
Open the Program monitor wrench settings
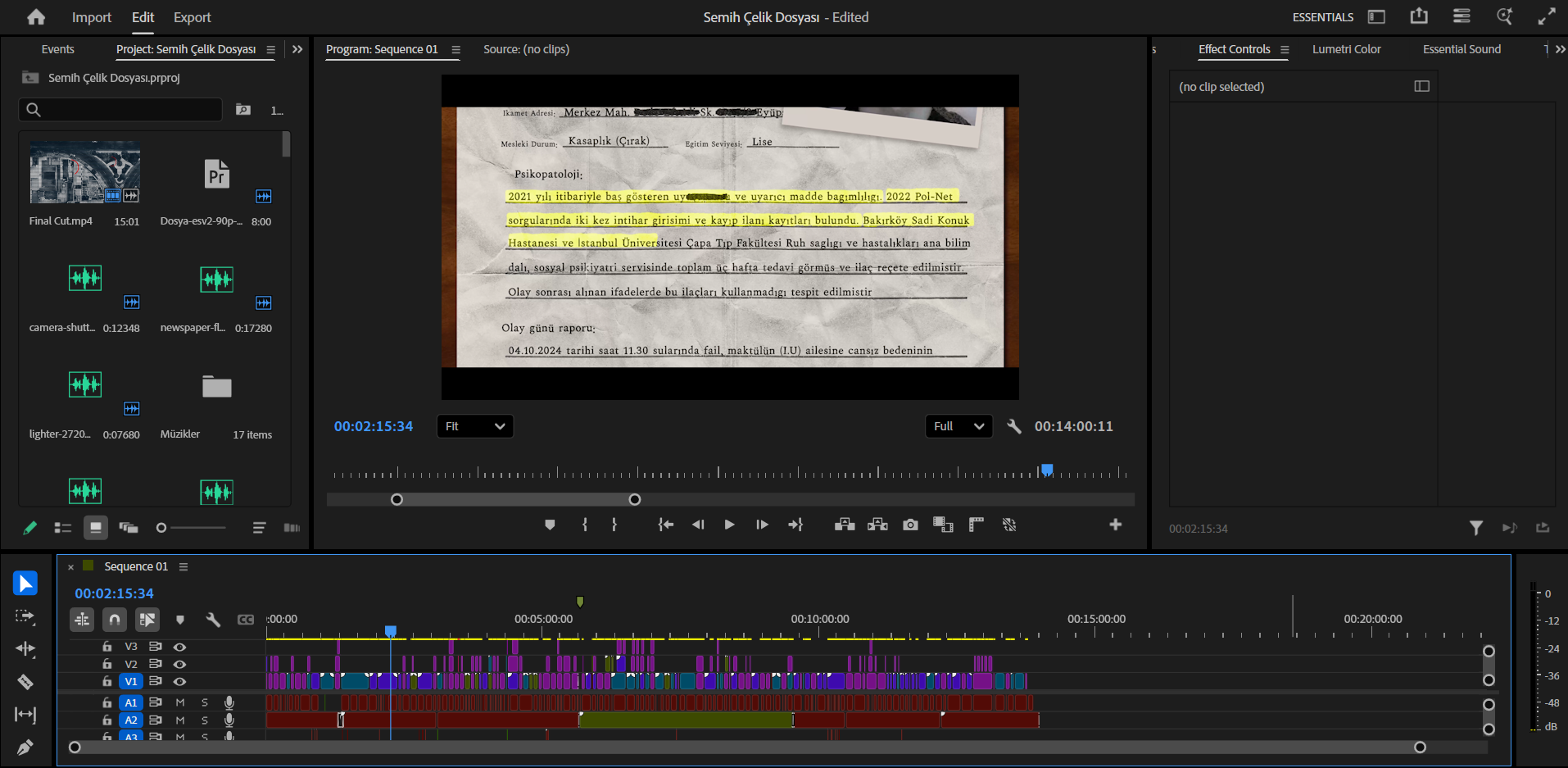pyautogui.click(x=1014, y=426)
